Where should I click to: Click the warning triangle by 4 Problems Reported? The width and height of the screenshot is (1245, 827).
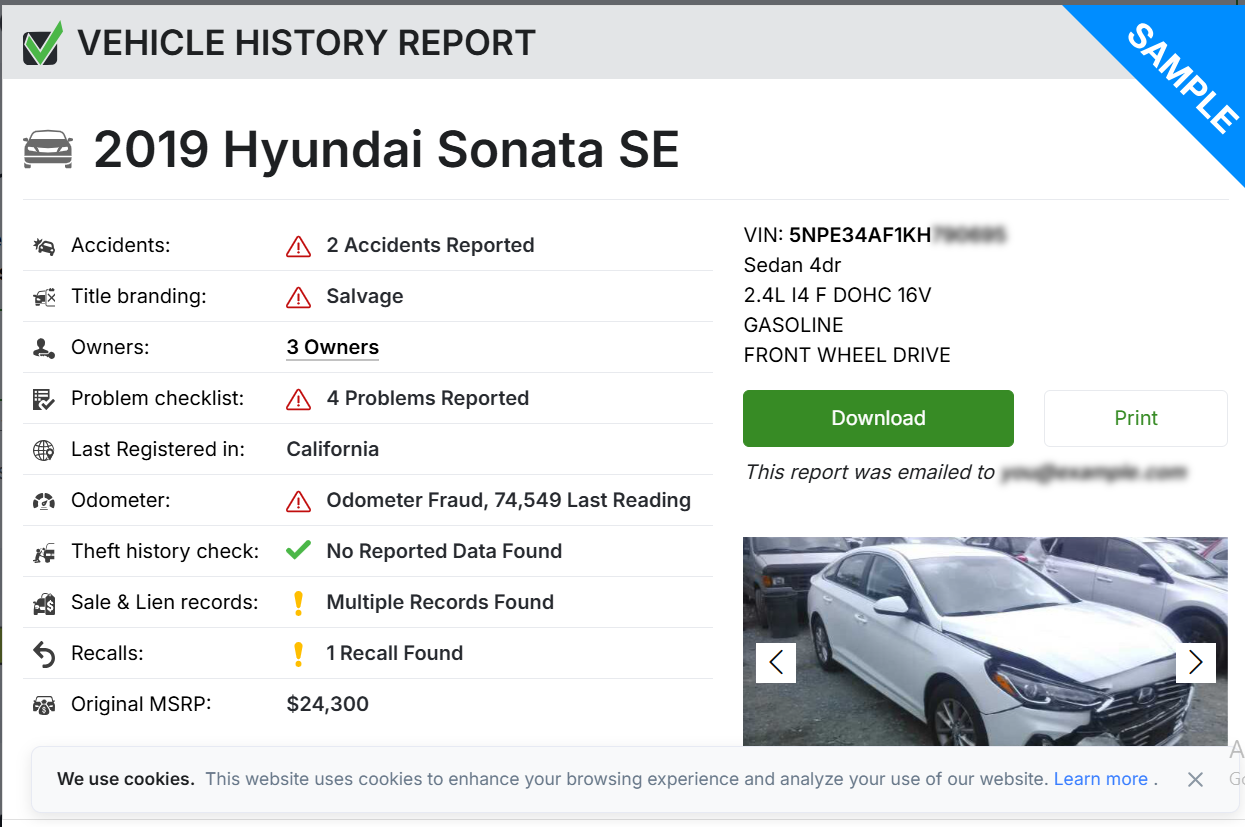click(298, 399)
